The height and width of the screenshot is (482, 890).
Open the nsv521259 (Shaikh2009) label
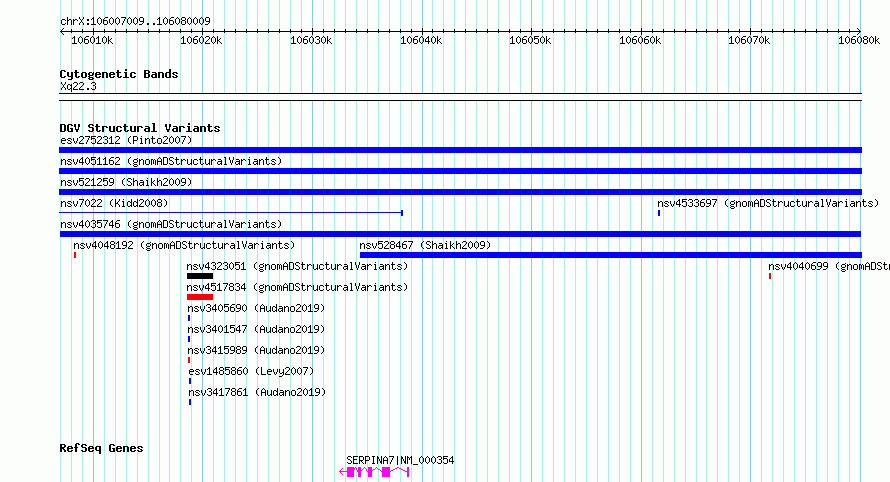coord(126,182)
